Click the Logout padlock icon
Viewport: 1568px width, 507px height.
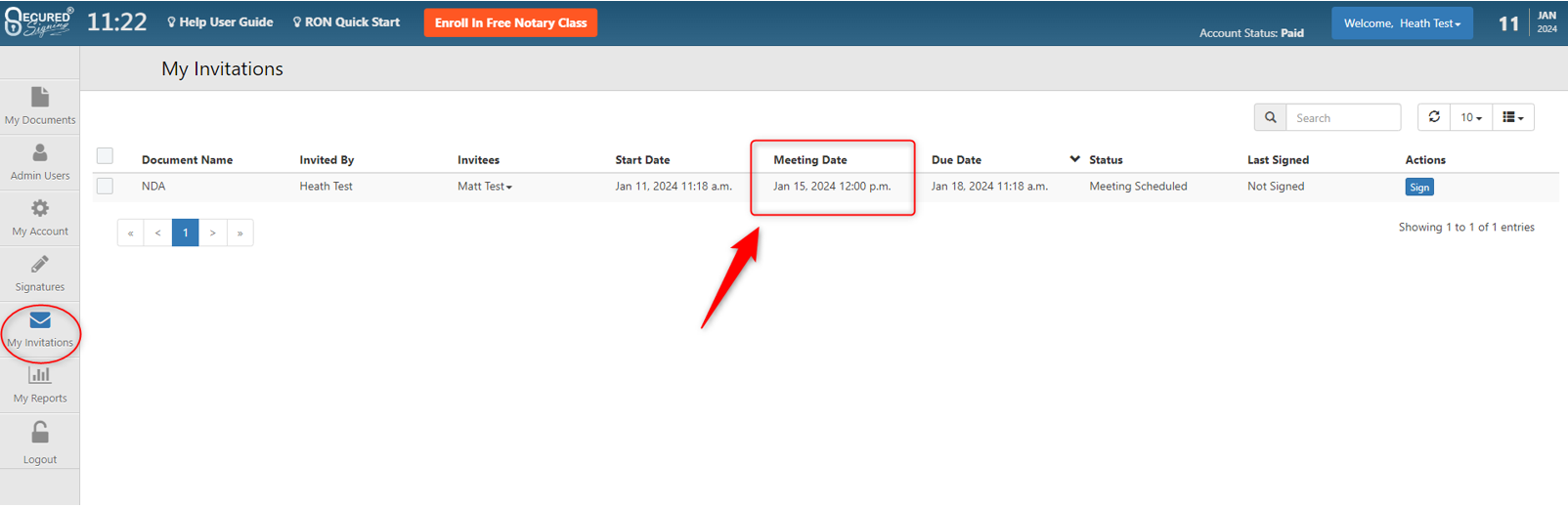pyautogui.click(x=40, y=433)
